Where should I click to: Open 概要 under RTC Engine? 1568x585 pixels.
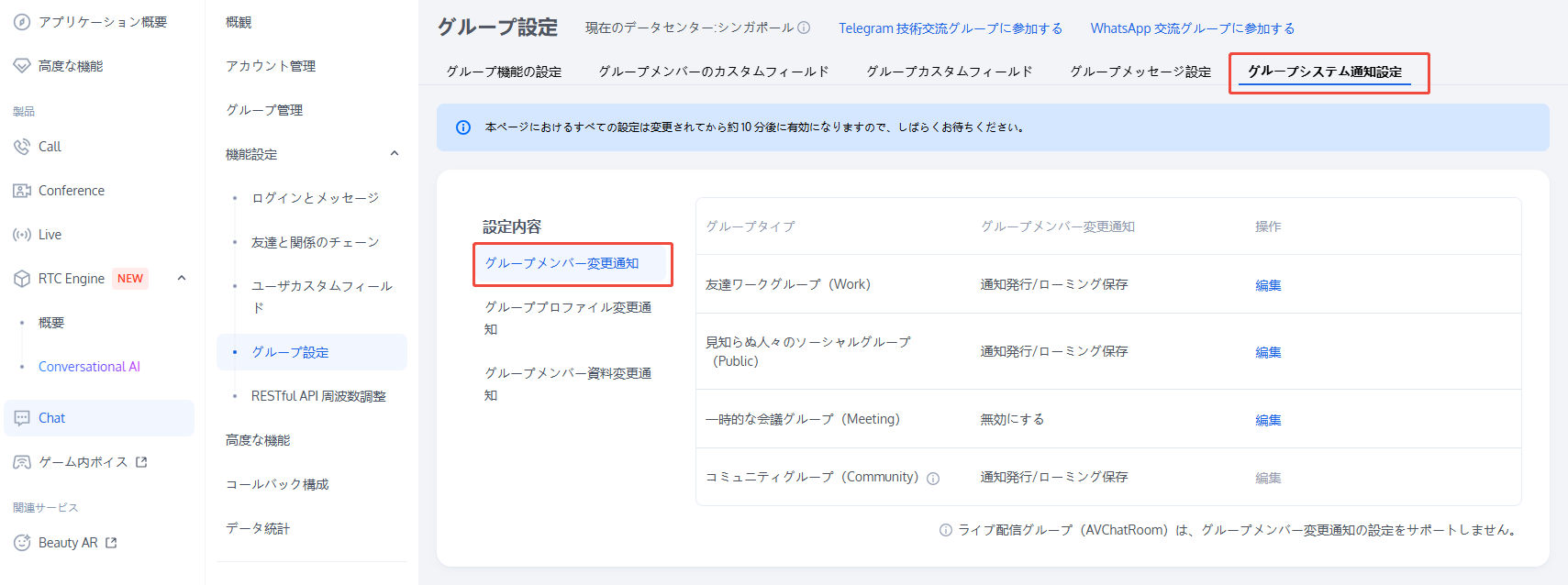click(51, 323)
